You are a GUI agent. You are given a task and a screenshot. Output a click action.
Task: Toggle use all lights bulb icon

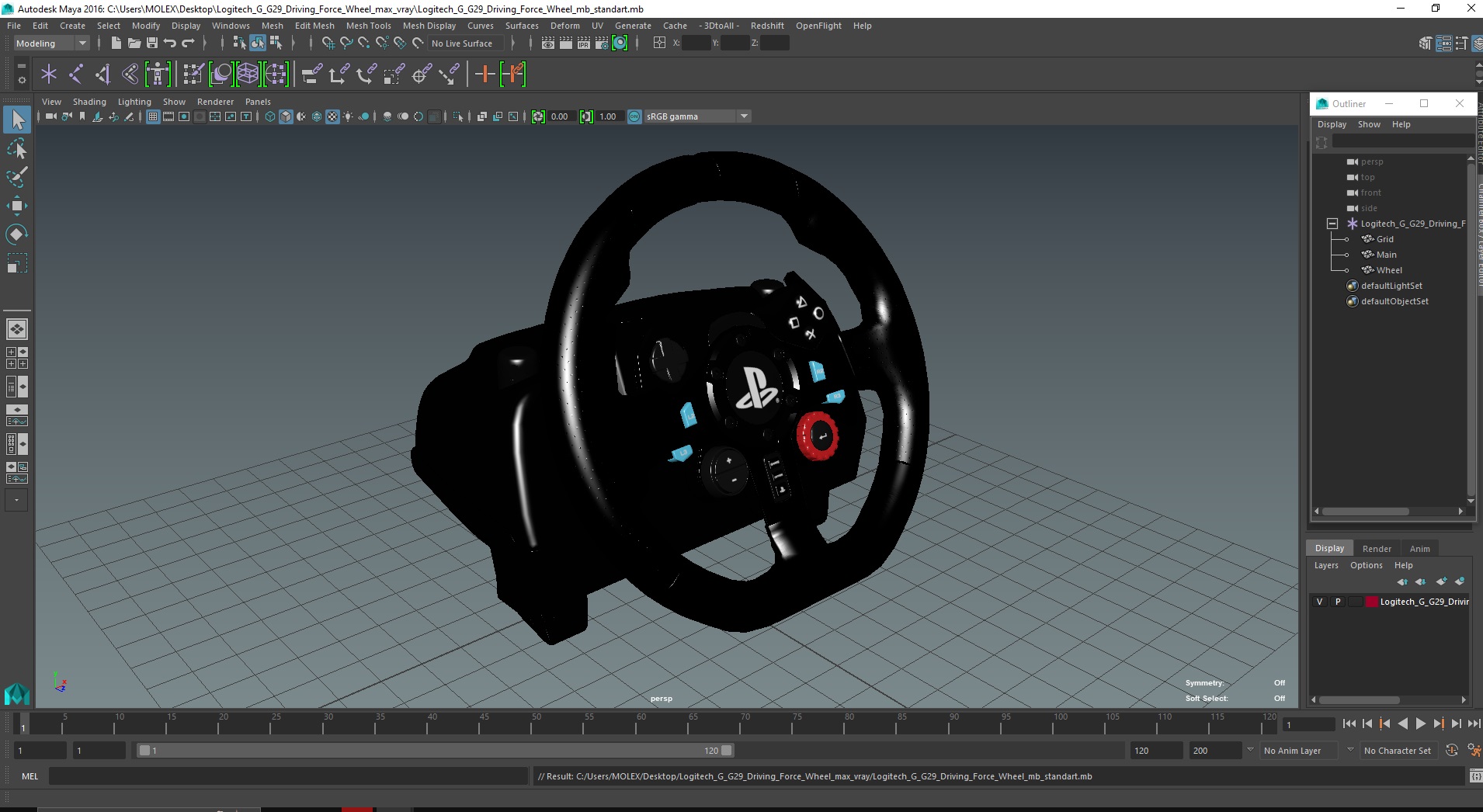click(348, 116)
